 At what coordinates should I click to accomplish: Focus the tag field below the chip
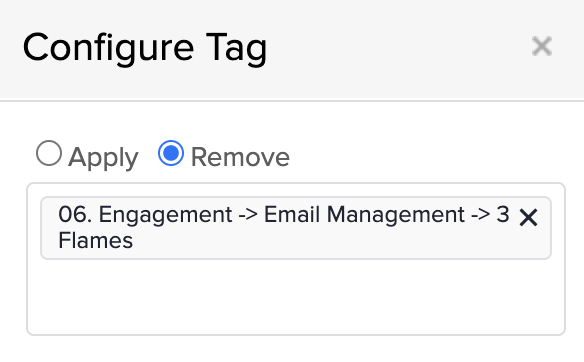(x=296, y=297)
